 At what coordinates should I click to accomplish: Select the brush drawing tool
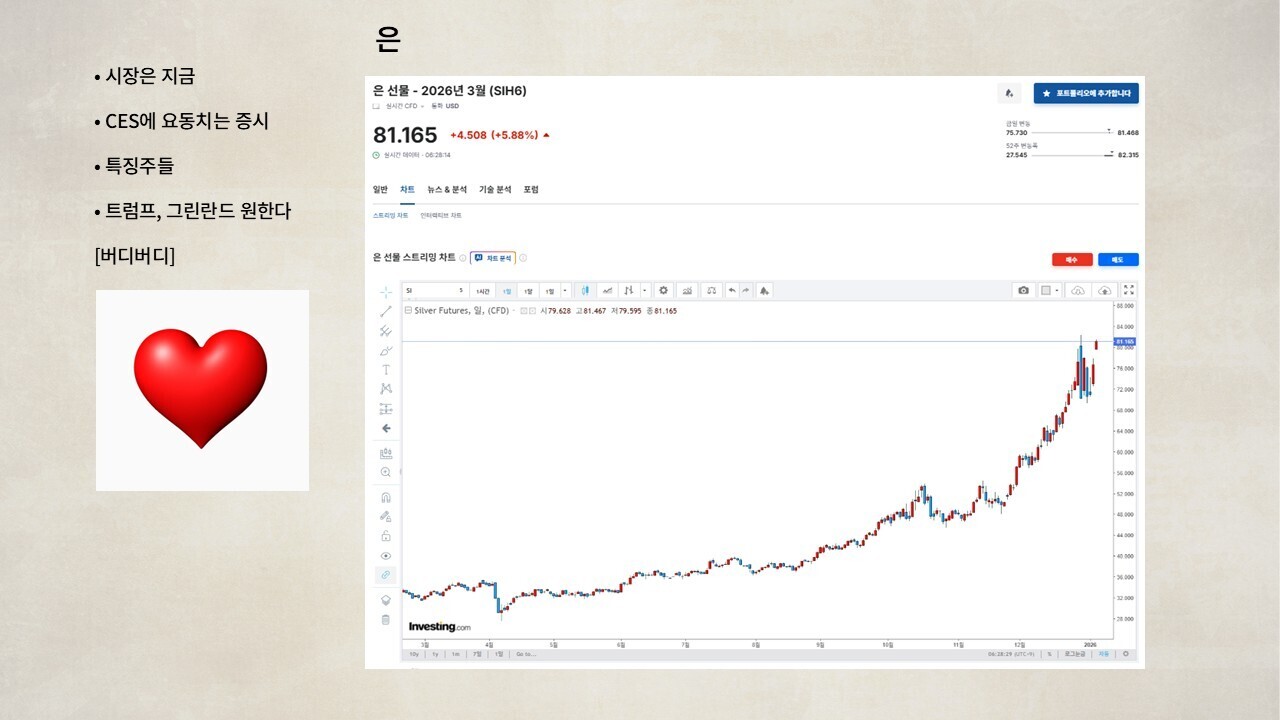point(386,350)
